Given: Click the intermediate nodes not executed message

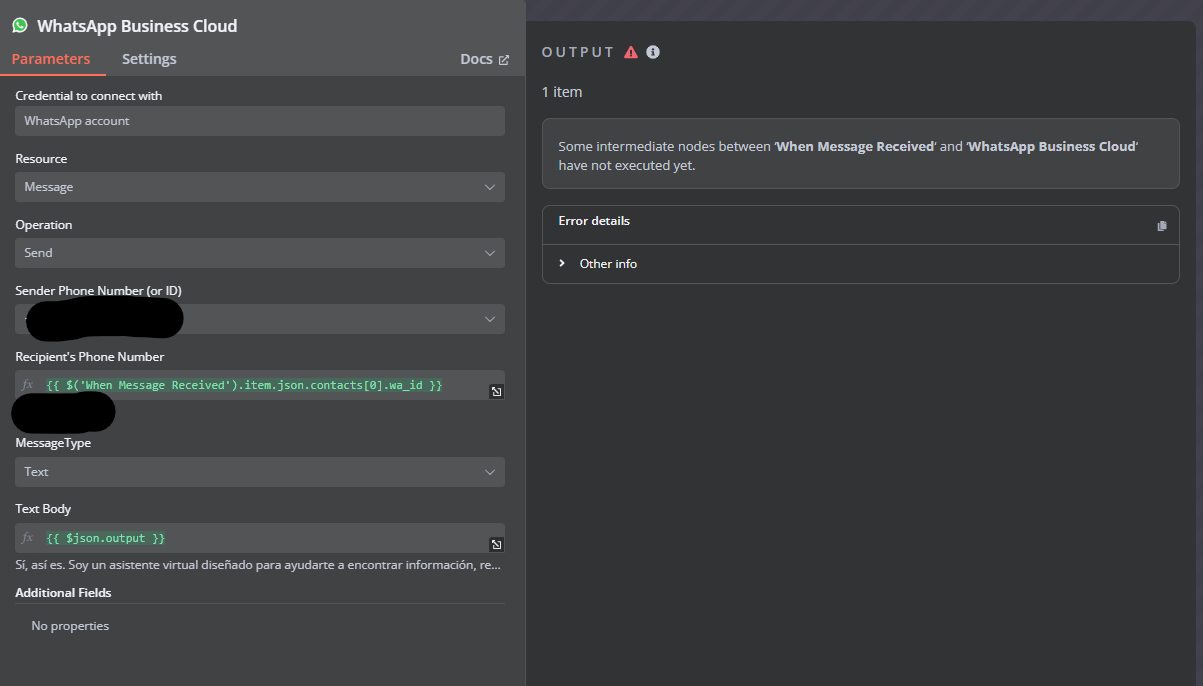Looking at the screenshot, I should (860, 156).
